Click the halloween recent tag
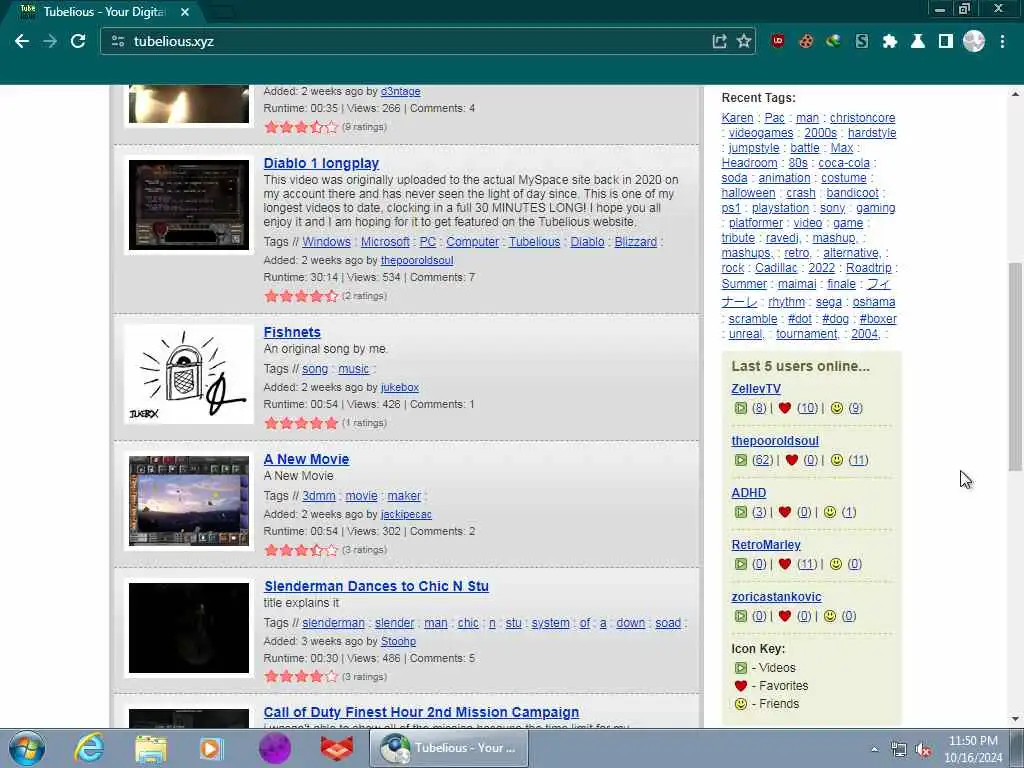The width and height of the screenshot is (1024, 768). click(x=748, y=193)
